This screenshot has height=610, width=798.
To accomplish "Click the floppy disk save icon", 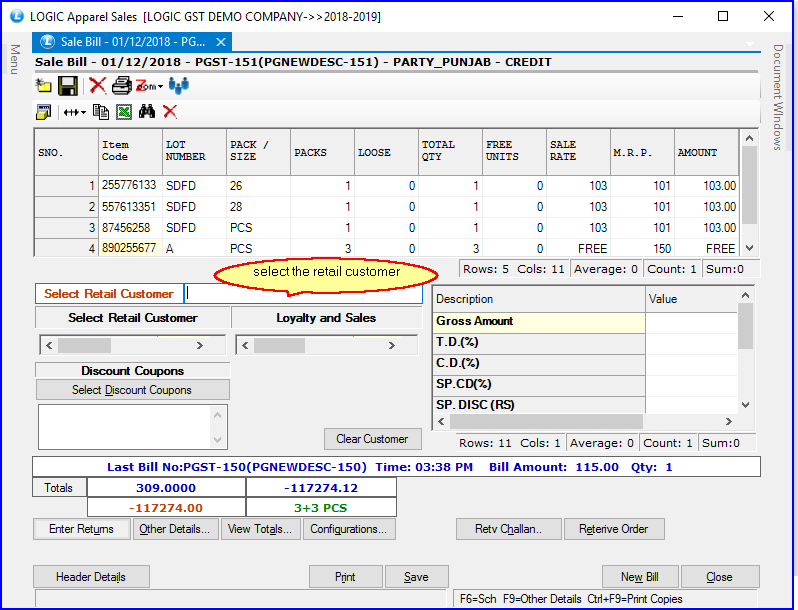I will pyautogui.click(x=68, y=86).
